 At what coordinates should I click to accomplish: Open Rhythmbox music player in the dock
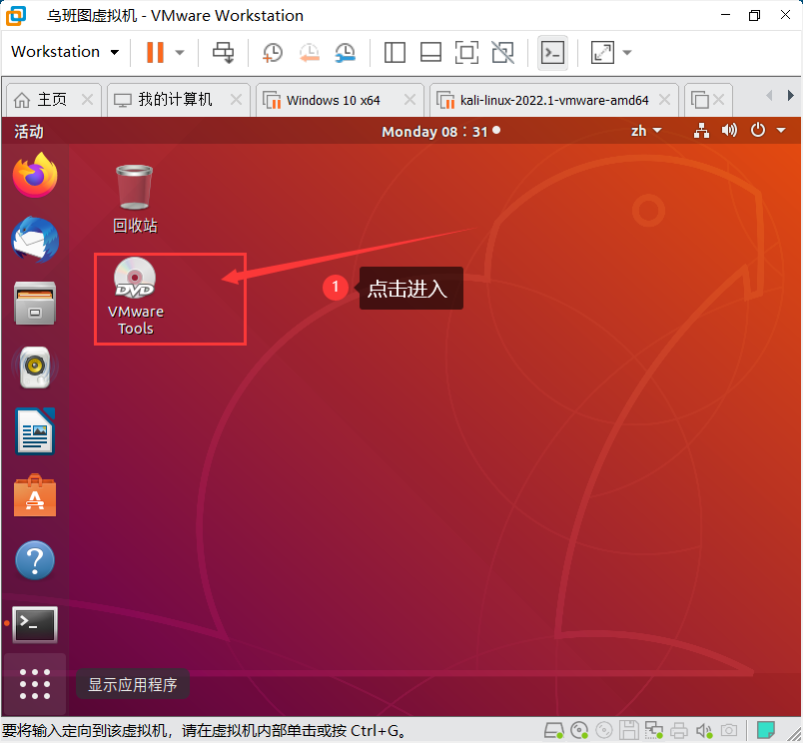(35, 367)
